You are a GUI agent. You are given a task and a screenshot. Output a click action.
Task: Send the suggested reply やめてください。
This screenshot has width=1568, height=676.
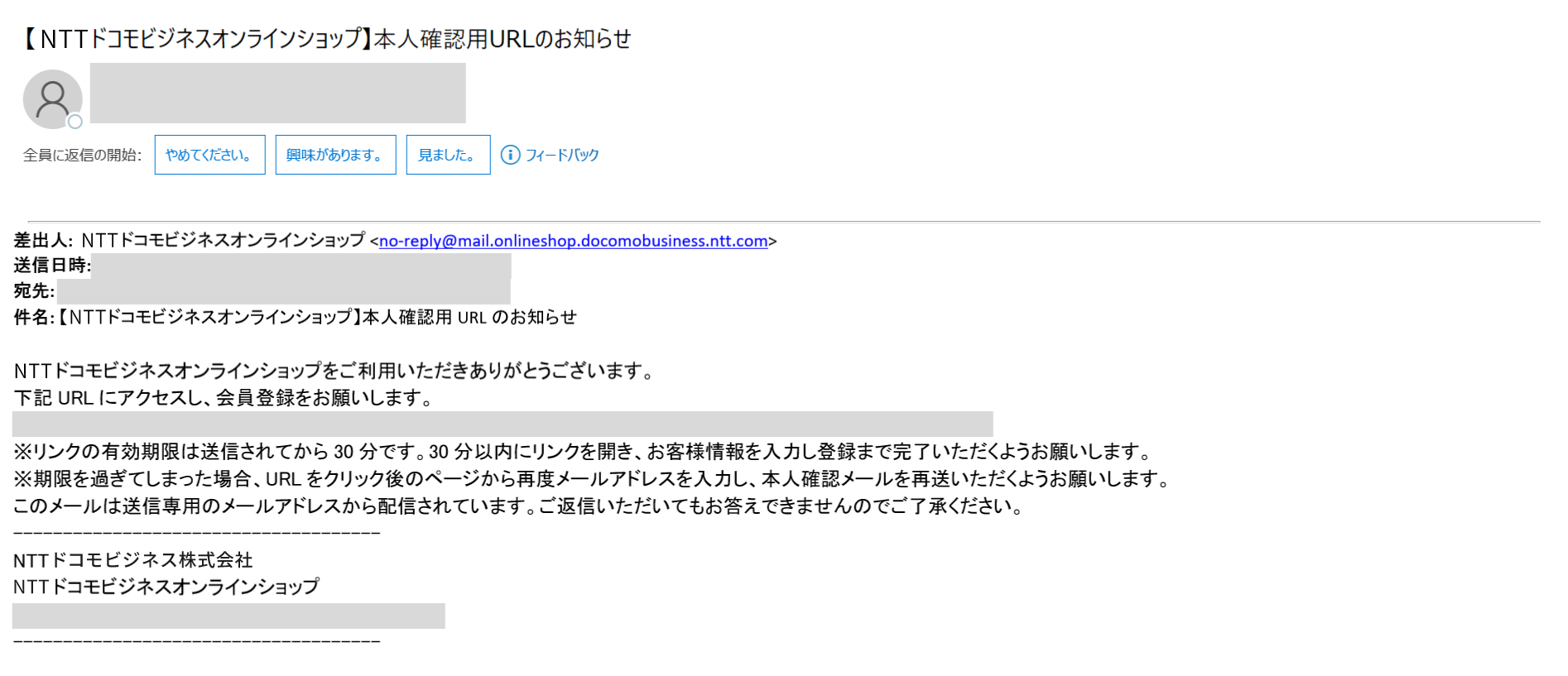(209, 155)
